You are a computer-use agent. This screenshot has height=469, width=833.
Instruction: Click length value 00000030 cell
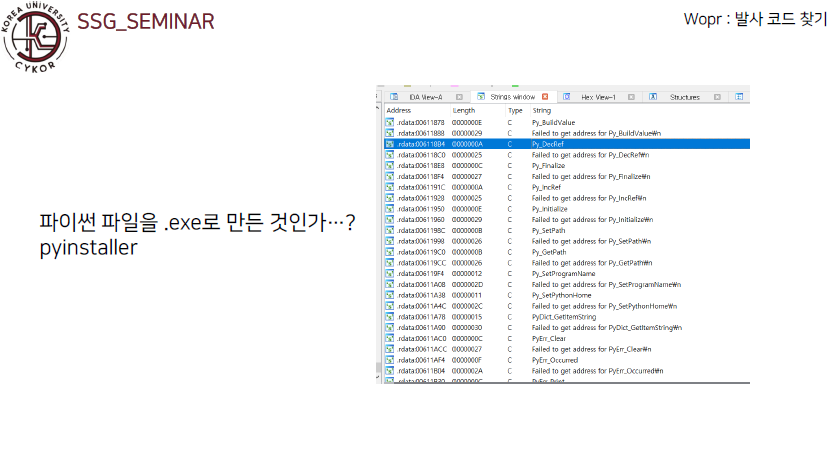[x=467, y=328]
